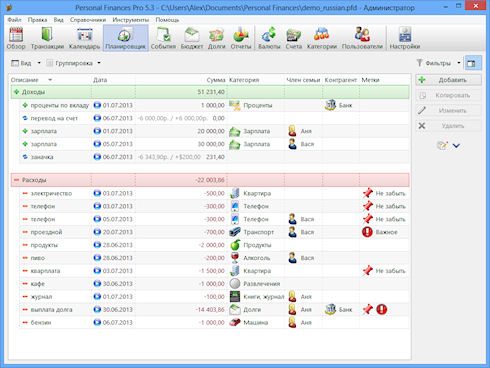
Task: Click red alert icon in выплата долга row
Action: (381, 309)
